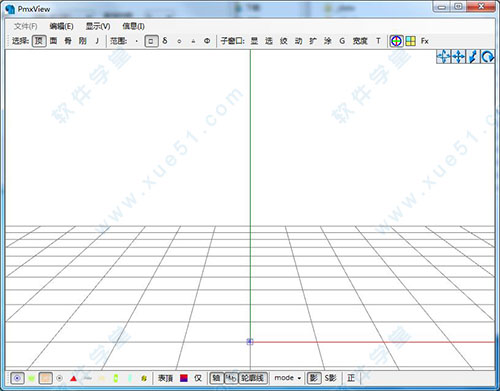This screenshot has height=391, width=500.
Task: Open the G sub-window
Action: pyautogui.click(x=342, y=41)
